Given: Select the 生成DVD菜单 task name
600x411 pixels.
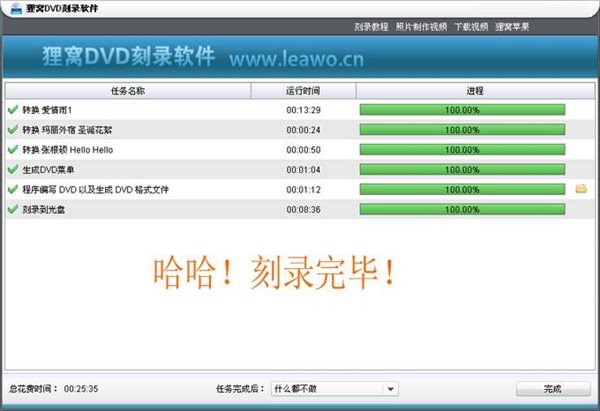Looking at the screenshot, I should tap(48, 170).
